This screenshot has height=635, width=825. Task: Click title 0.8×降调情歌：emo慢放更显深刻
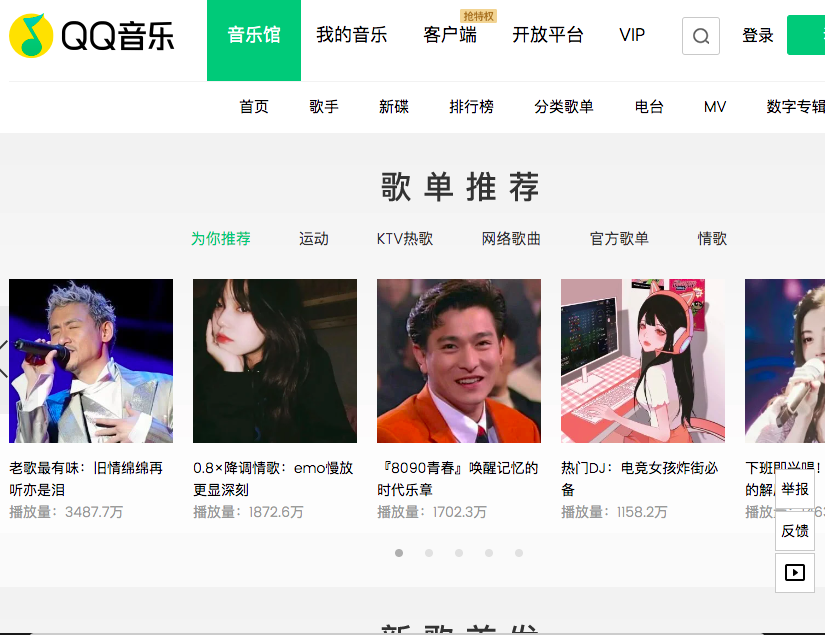point(273,479)
